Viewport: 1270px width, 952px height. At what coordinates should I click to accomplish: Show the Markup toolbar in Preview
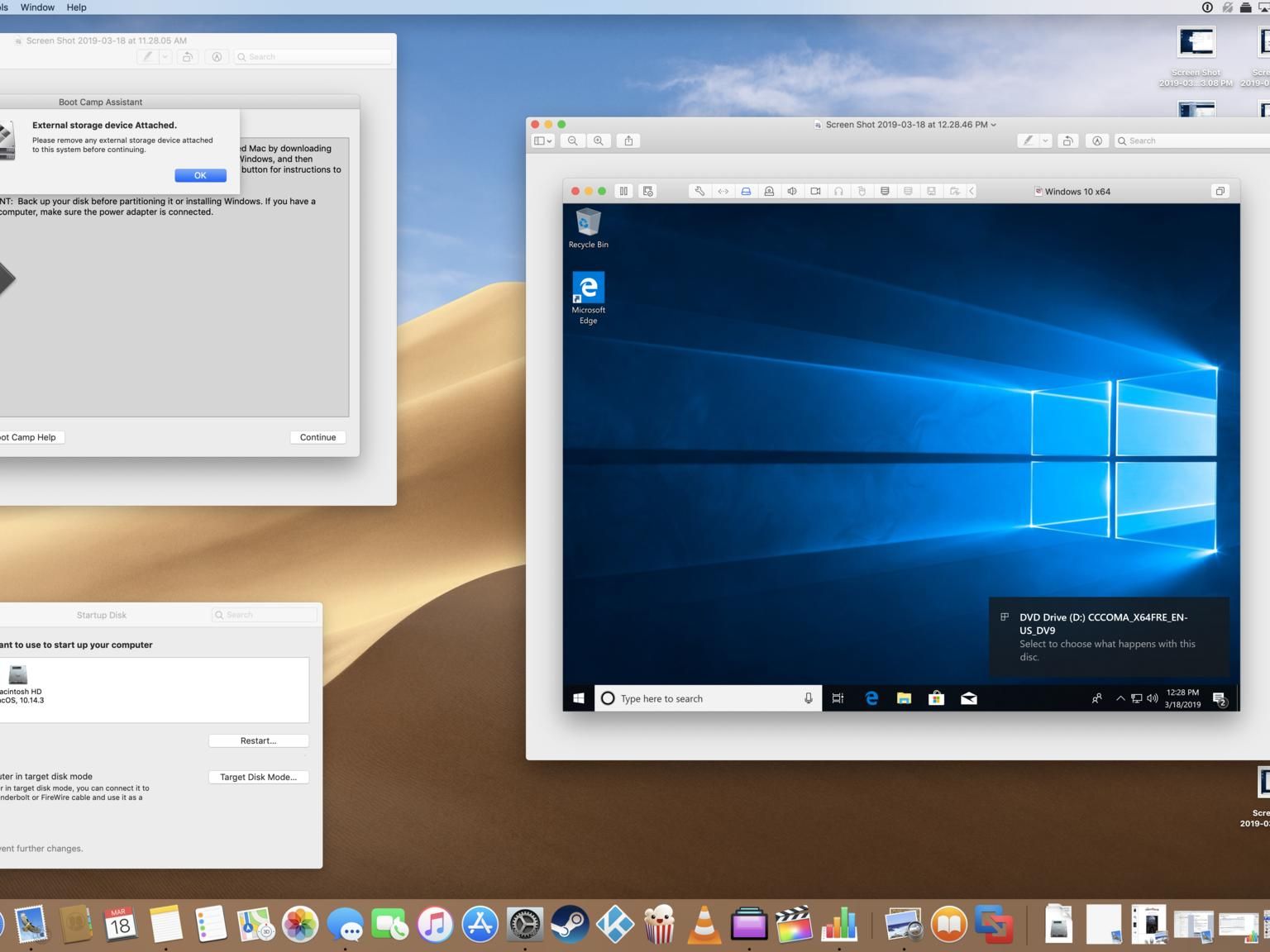point(1097,140)
